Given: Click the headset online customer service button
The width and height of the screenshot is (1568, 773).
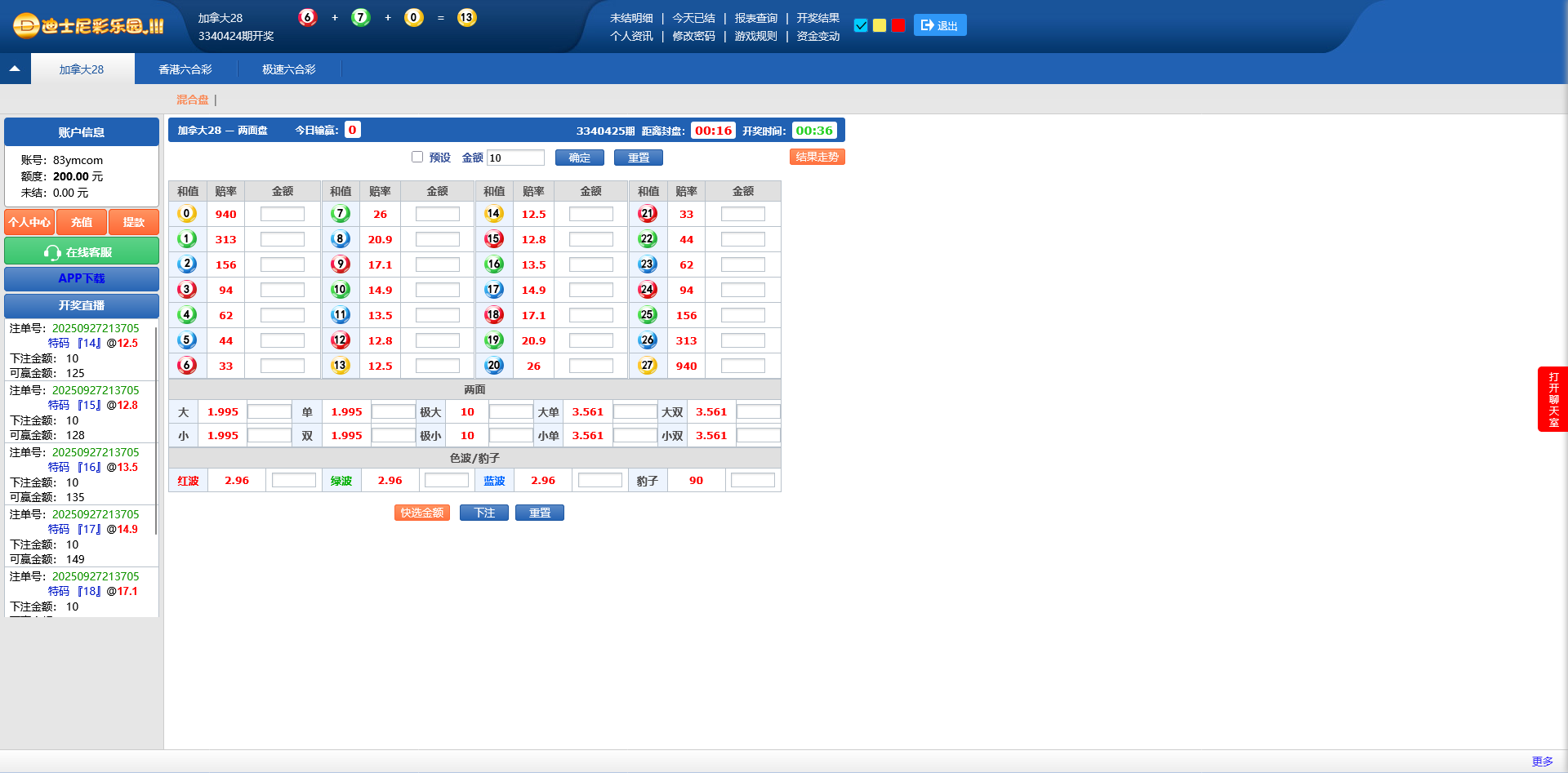Looking at the screenshot, I should pos(82,252).
